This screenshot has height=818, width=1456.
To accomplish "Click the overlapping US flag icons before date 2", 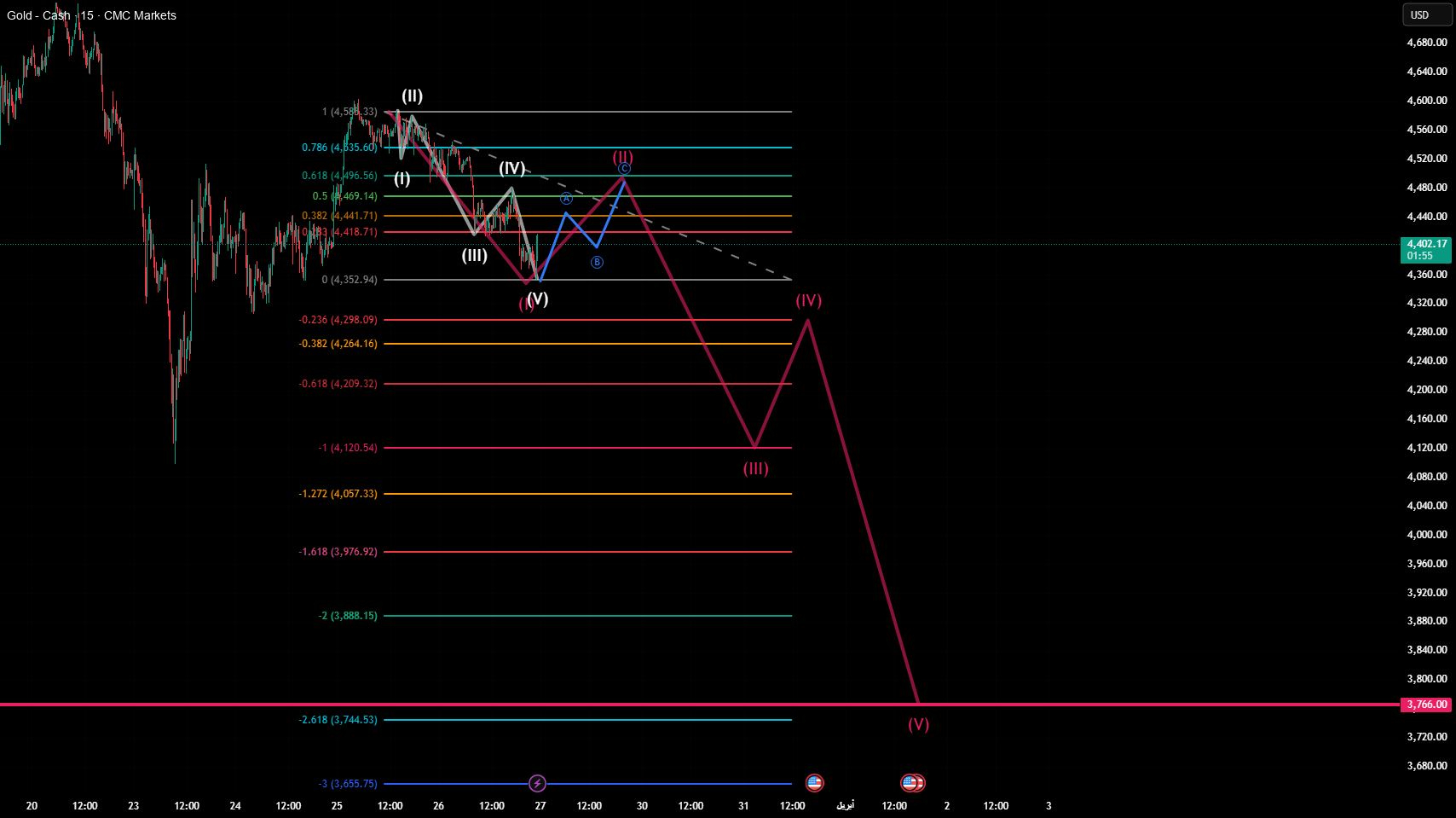I will (x=912, y=782).
